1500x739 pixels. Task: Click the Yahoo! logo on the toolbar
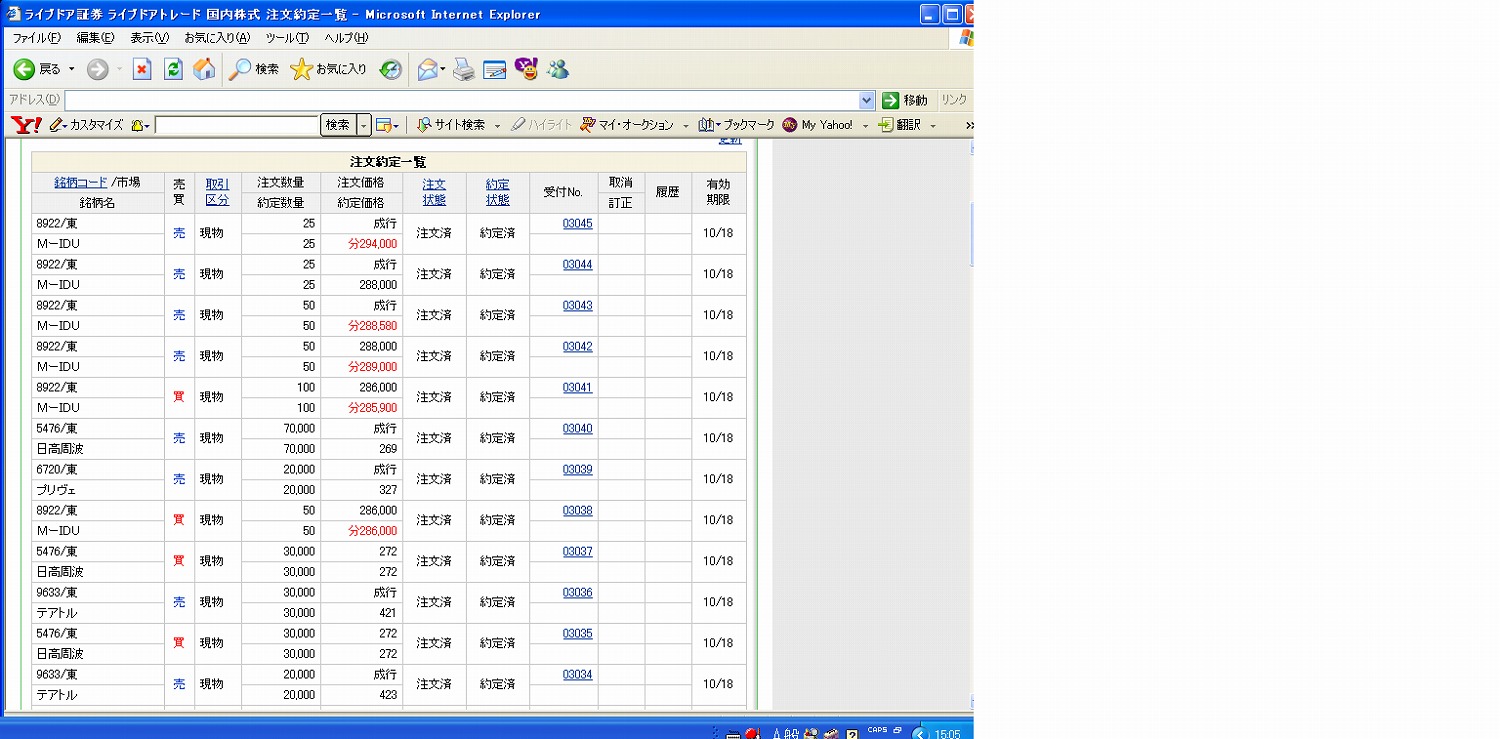pyautogui.click(x=26, y=125)
